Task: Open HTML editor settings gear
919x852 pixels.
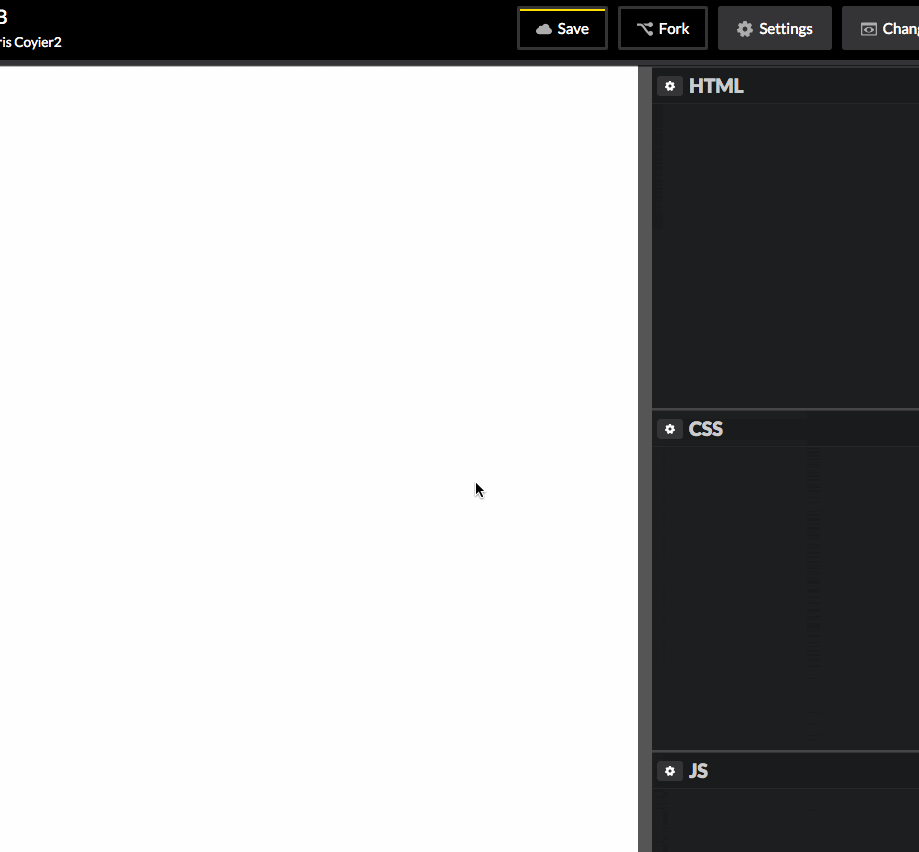Action: (670, 86)
